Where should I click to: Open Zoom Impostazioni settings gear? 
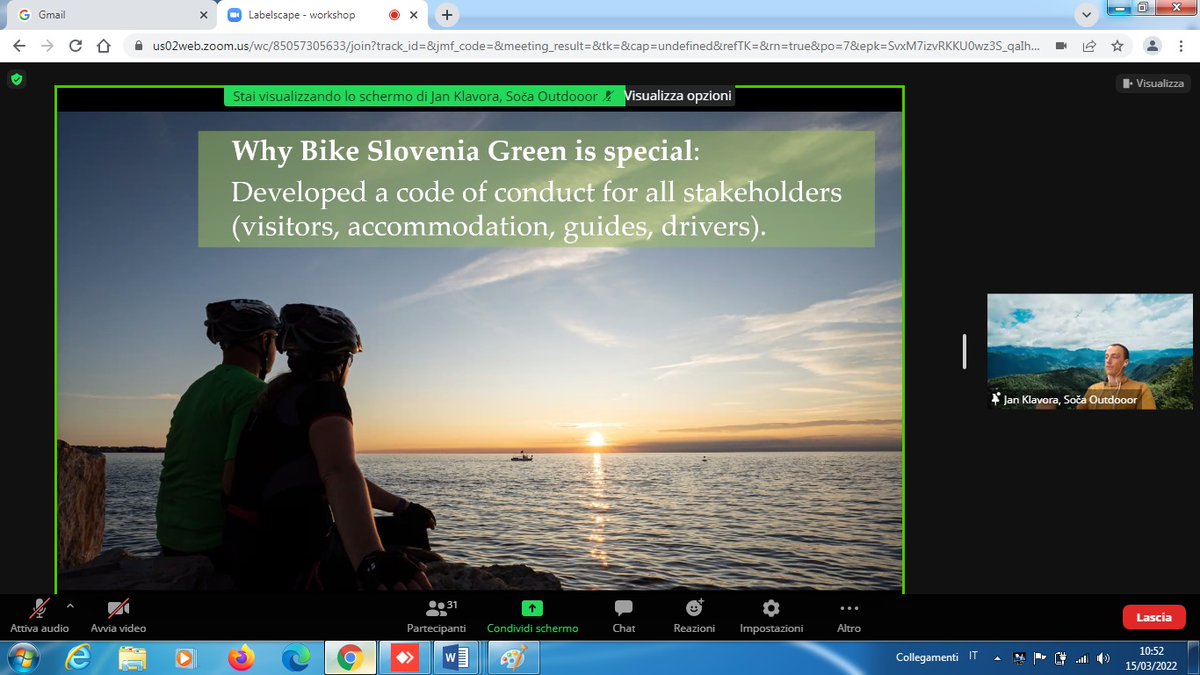(x=771, y=615)
